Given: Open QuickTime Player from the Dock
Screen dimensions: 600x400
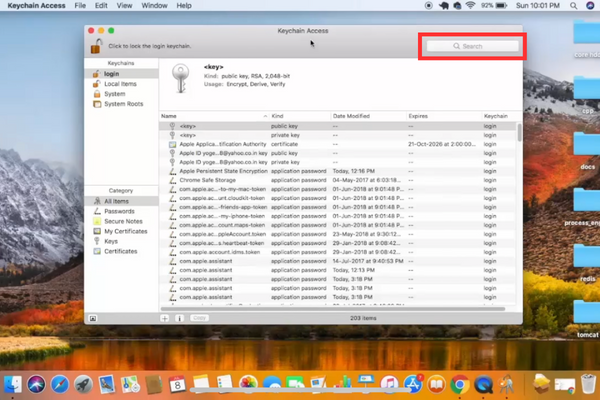Looking at the screenshot, I should pos(483,384).
